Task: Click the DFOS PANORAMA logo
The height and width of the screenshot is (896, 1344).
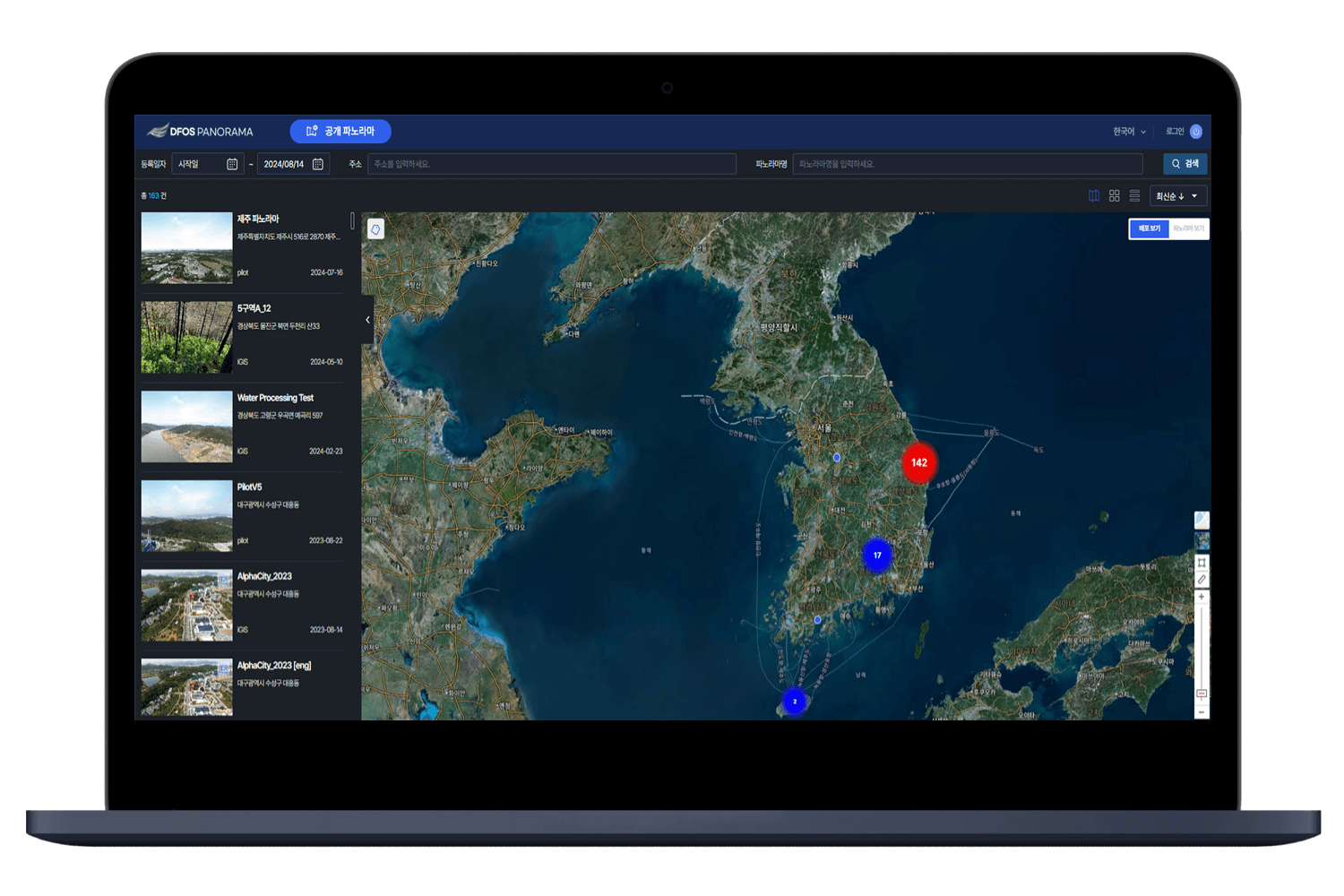Action: [x=201, y=132]
